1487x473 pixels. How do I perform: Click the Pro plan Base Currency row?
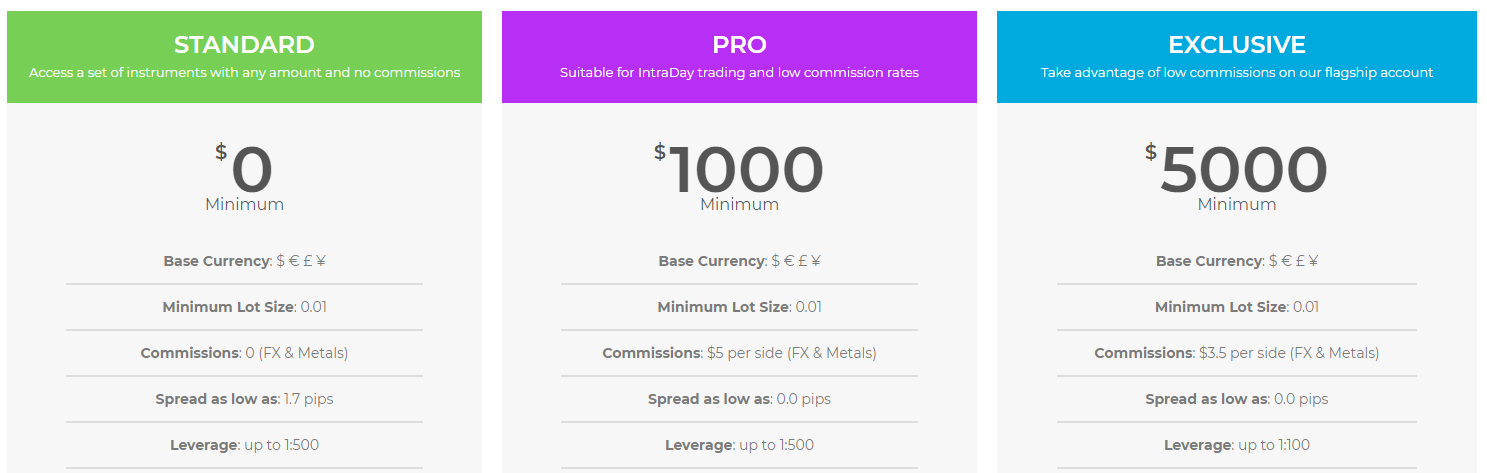[x=739, y=261]
